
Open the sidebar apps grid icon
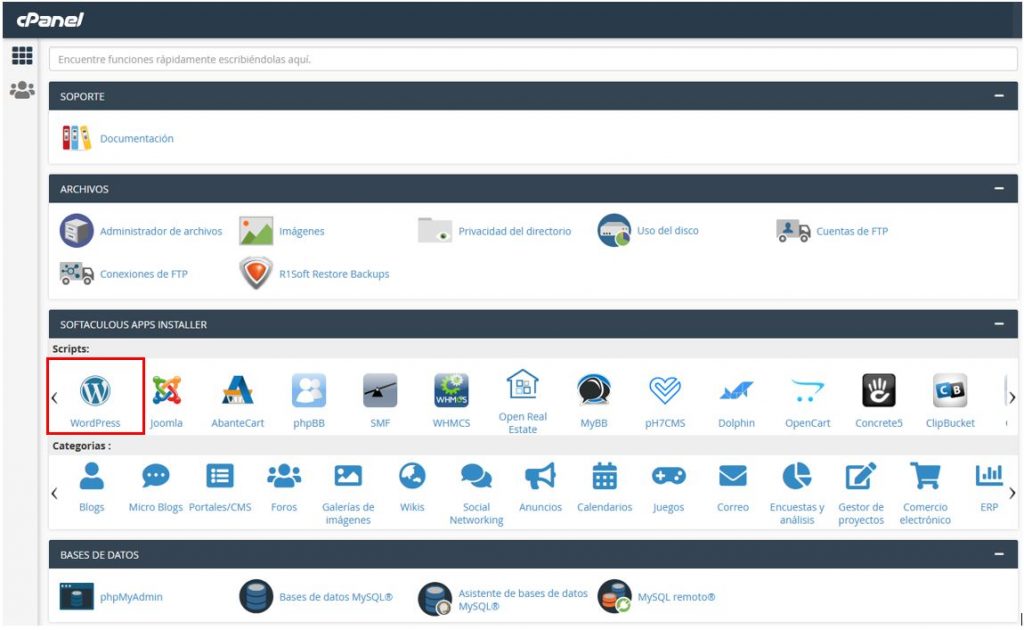coord(22,55)
